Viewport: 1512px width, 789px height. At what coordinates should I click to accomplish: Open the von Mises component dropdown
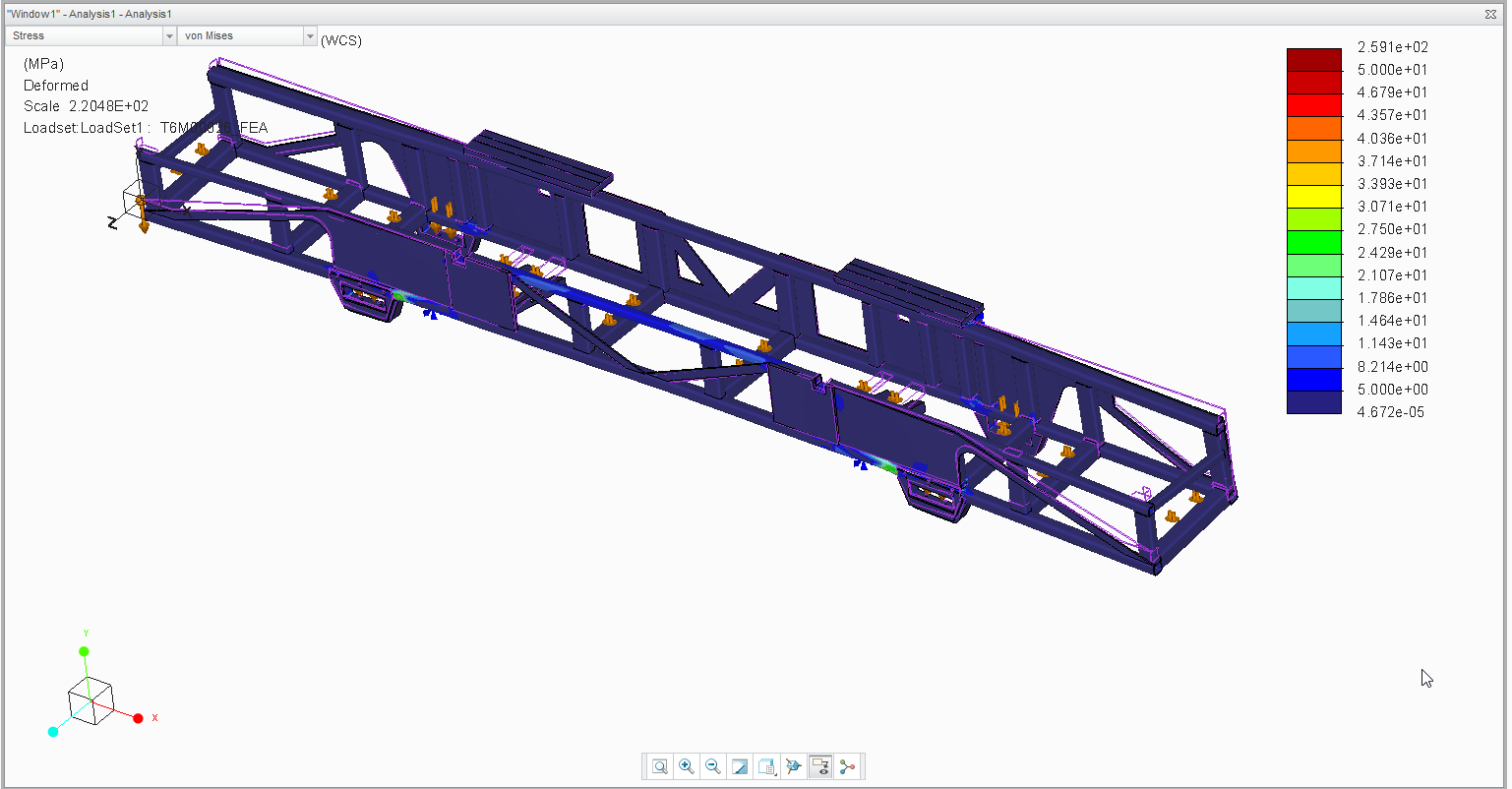click(x=309, y=34)
